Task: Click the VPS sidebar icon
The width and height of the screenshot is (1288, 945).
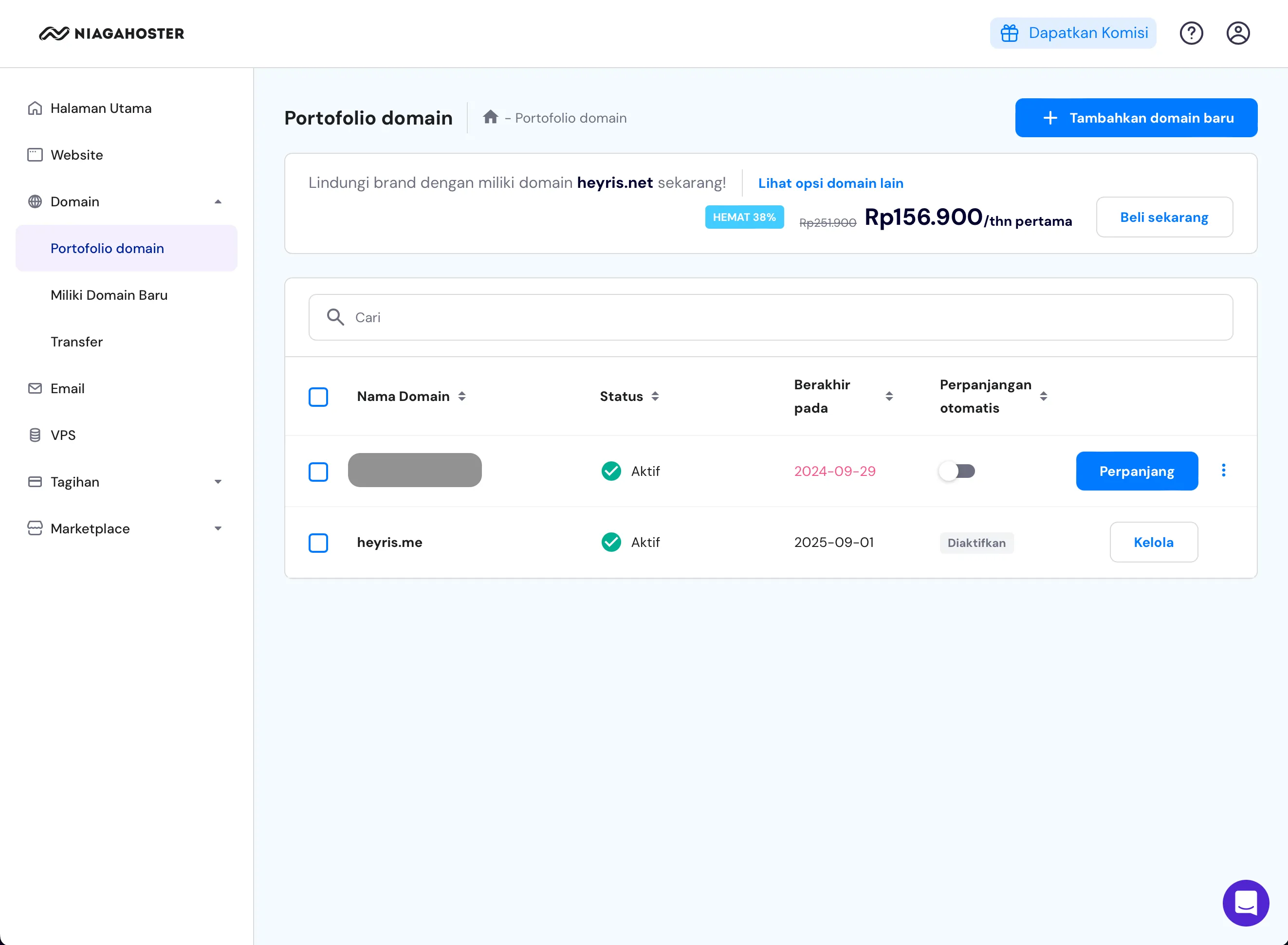Action: tap(35, 435)
